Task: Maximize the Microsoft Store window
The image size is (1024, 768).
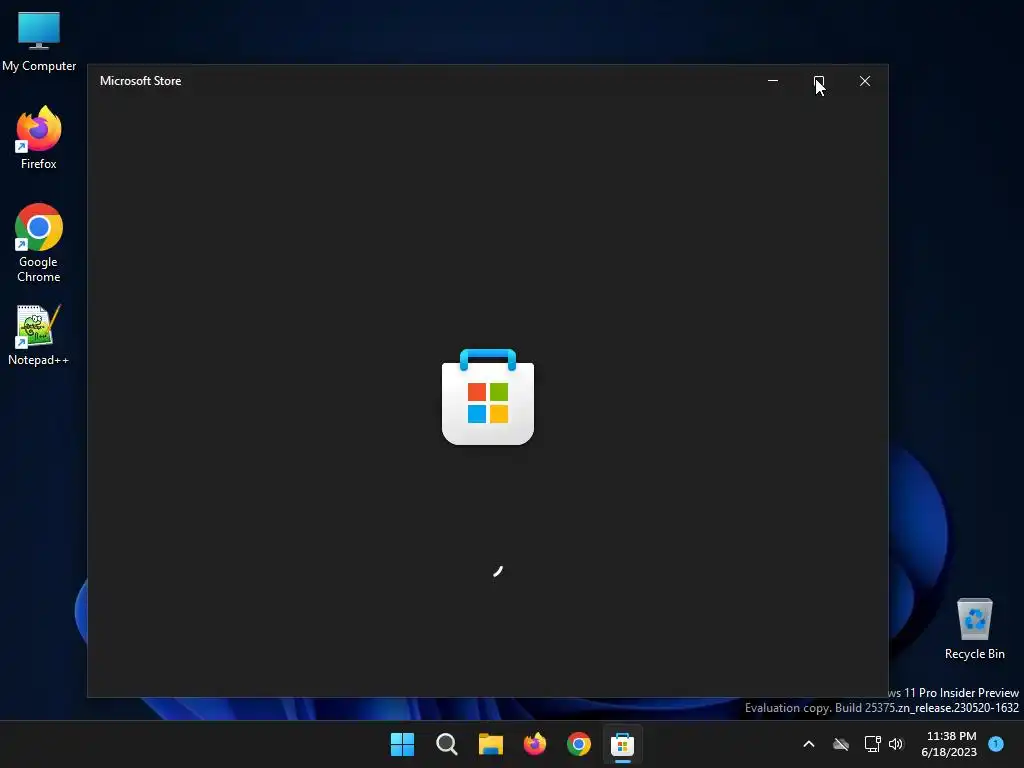Action: click(x=819, y=81)
